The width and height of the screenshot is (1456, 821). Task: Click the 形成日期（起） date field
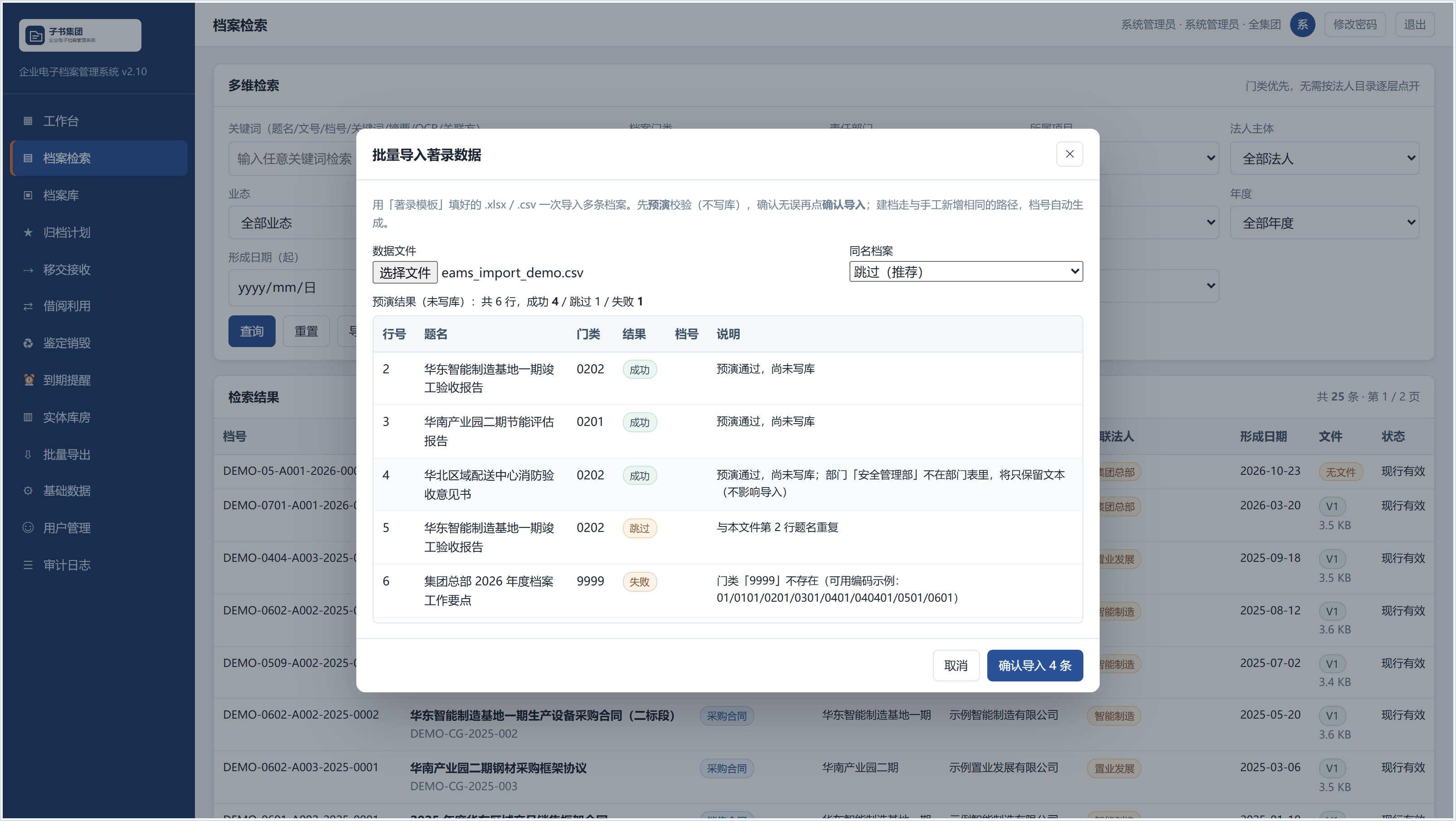click(292, 287)
